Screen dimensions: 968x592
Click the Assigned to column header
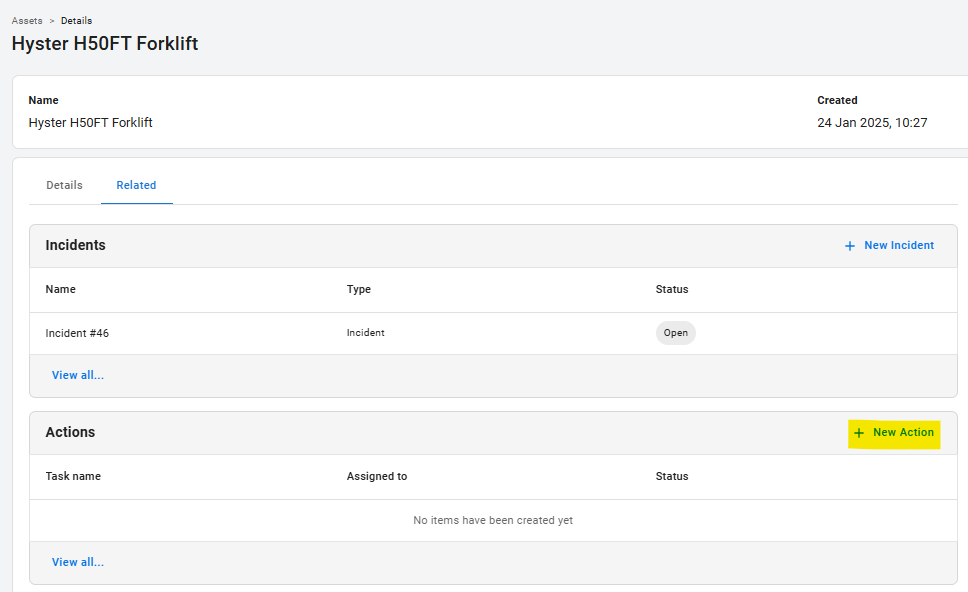click(x=376, y=476)
